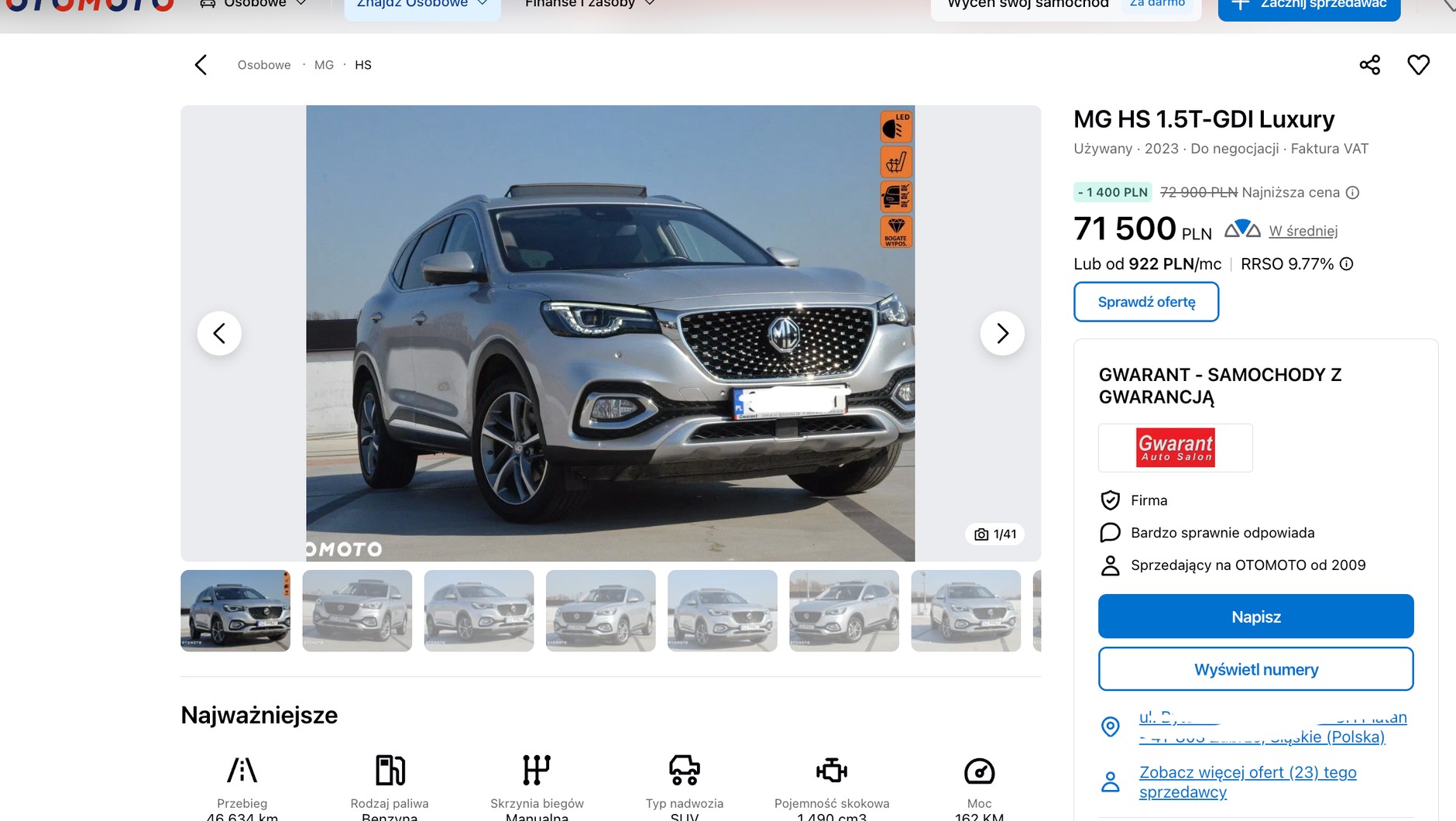Open the 1/41 photo counter
1456x821 pixels.
point(995,534)
